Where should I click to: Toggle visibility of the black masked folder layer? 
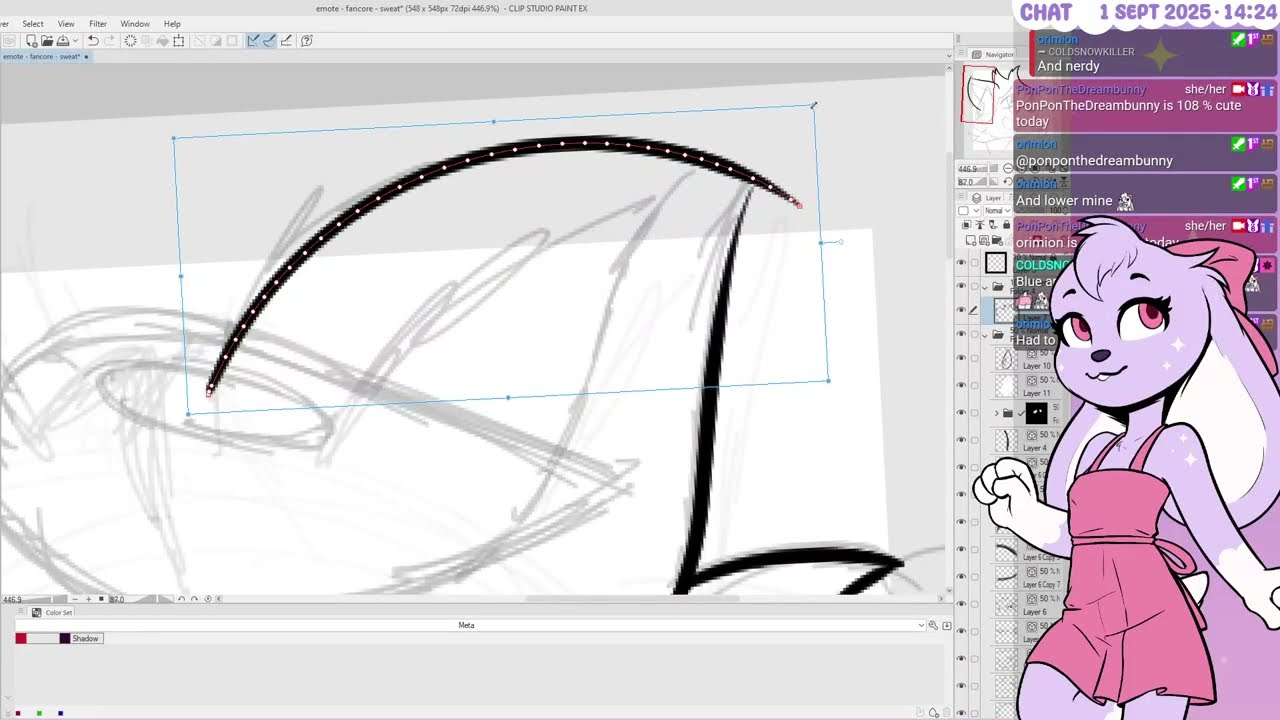pyautogui.click(x=962, y=413)
